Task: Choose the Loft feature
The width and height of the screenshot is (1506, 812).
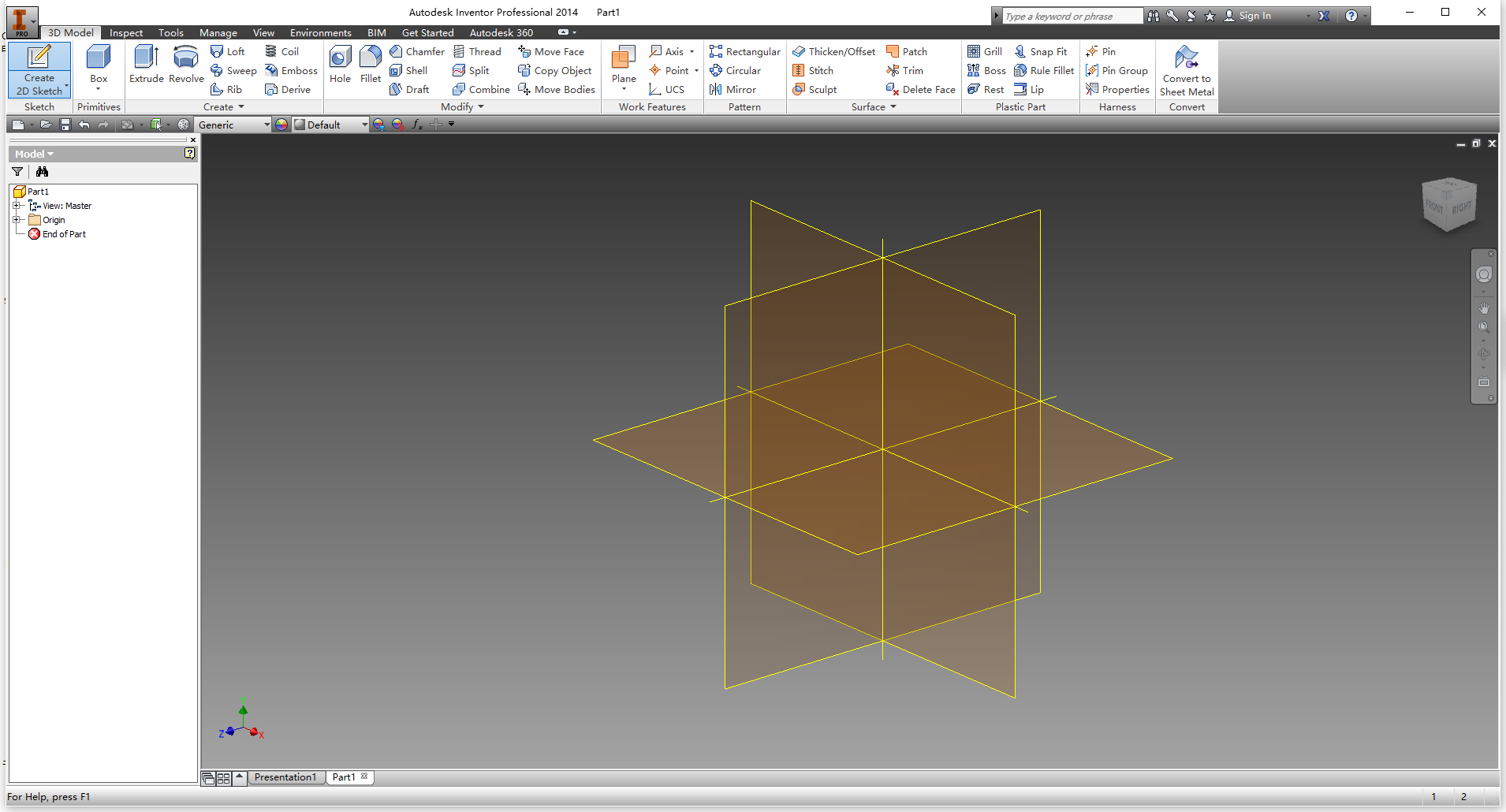Action: coord(228,51)
